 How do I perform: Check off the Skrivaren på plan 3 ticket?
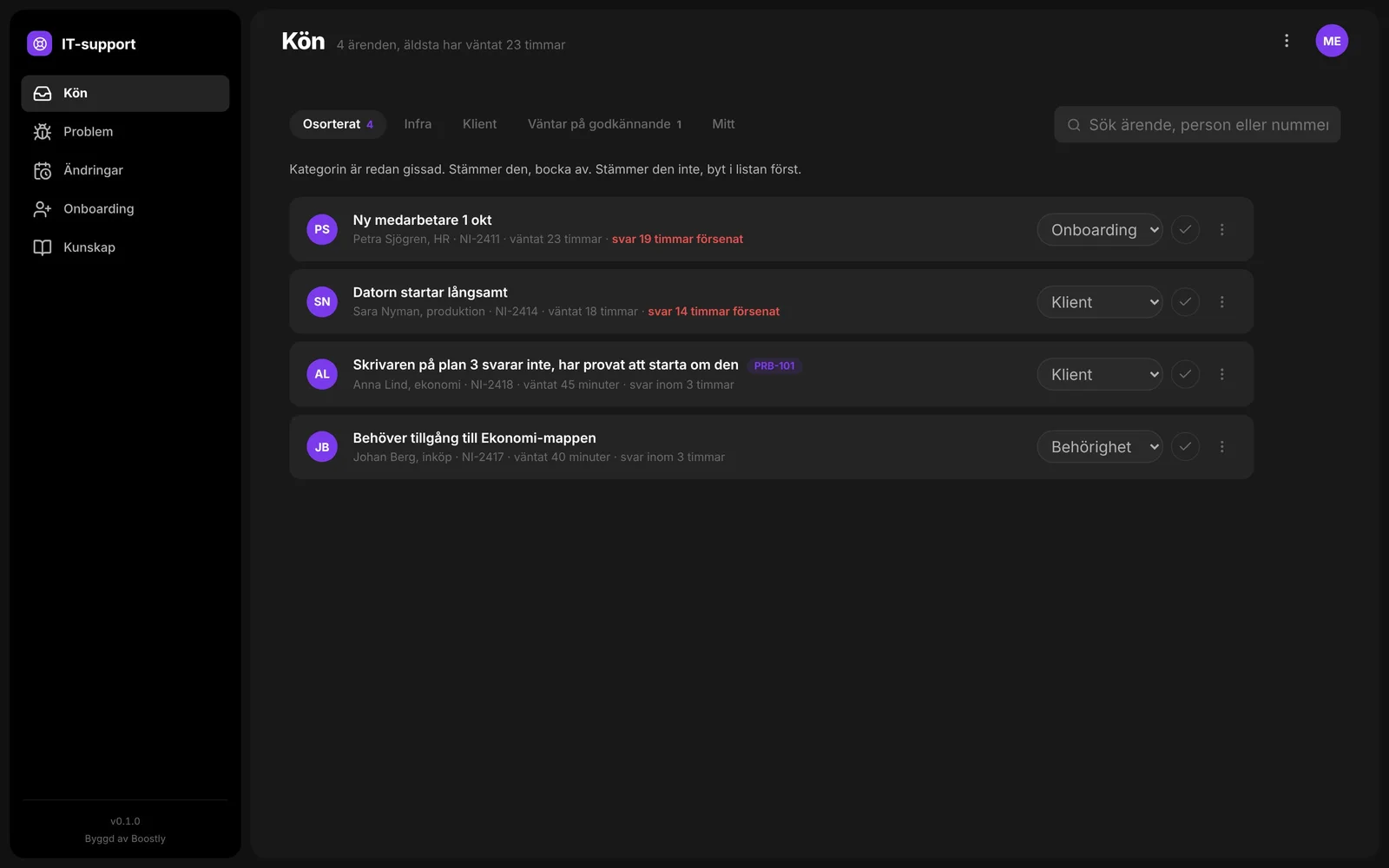1185,374
